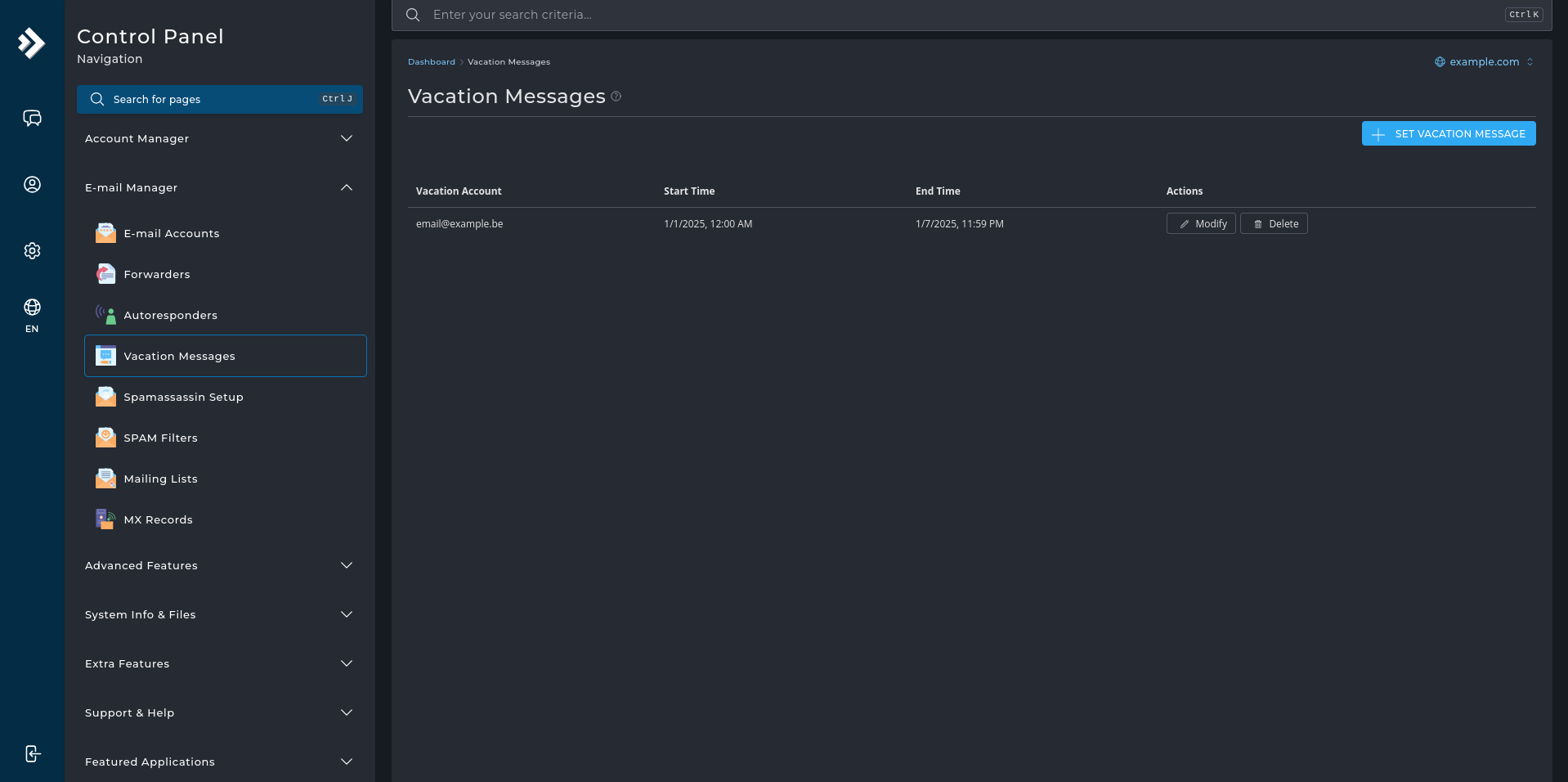Screen dimensions: 1568x782
Task: Open the user profile icon
Action: tap(32, 185)
